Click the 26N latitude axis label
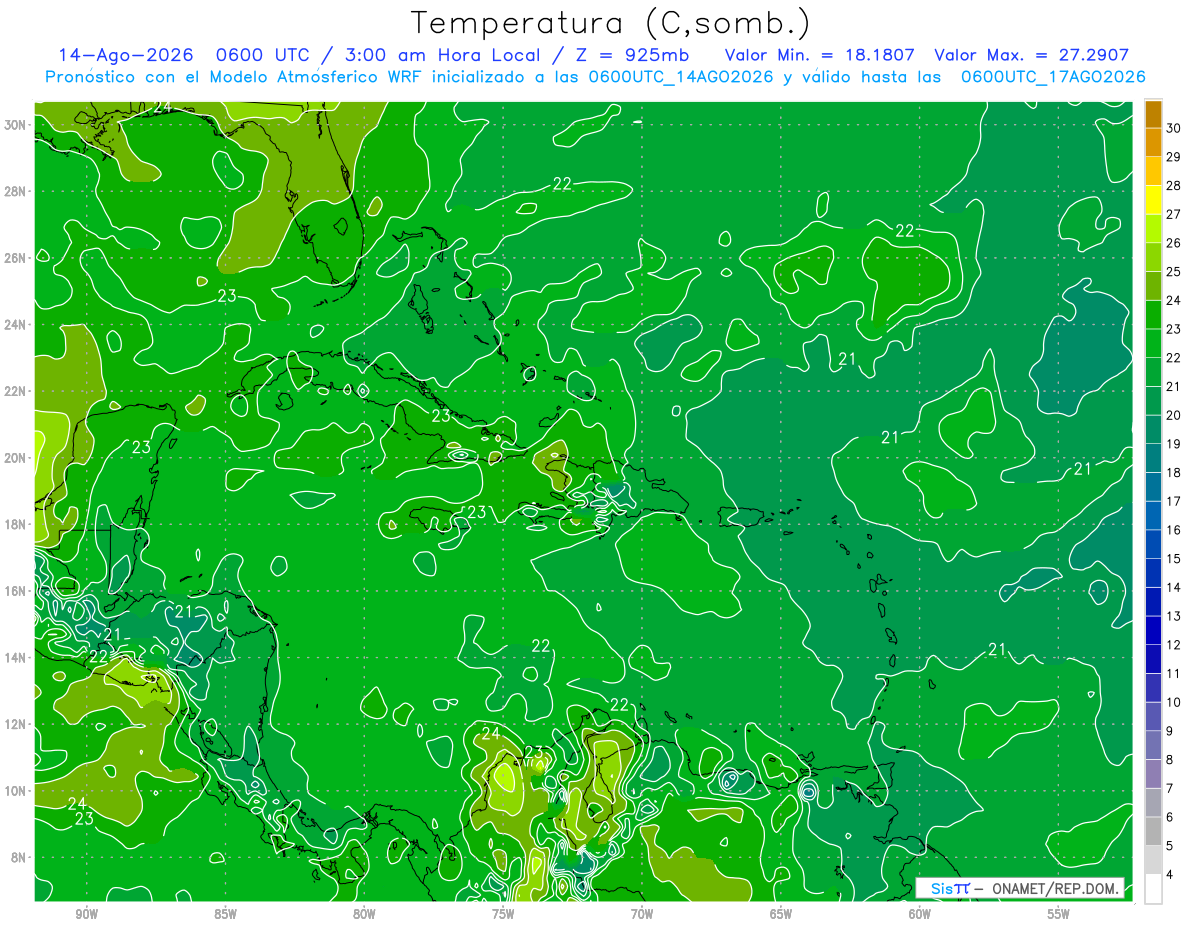 coord(16,257)
